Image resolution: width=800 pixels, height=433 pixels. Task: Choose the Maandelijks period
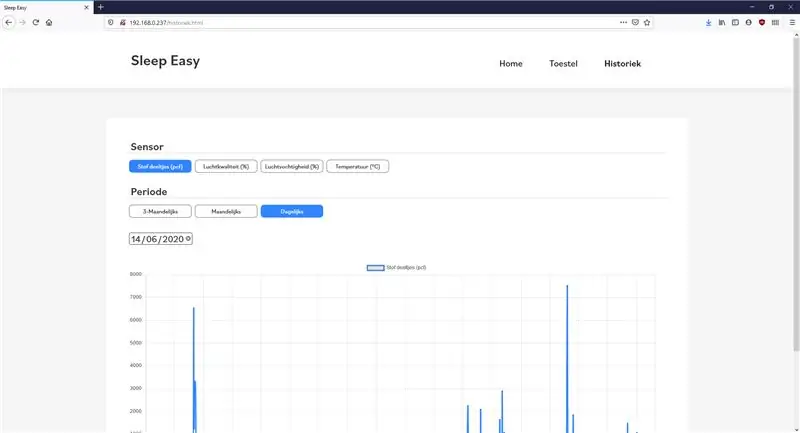coord(226,211)
